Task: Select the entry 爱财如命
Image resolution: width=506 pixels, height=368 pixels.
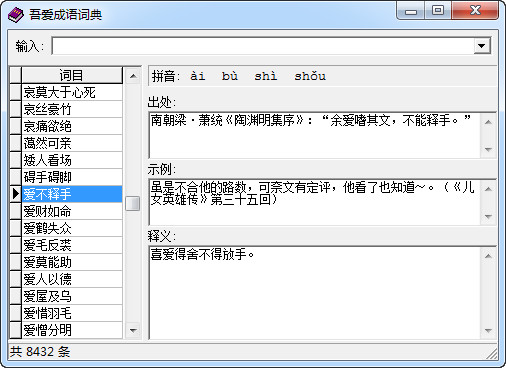Action: click(x=72, y=211)
